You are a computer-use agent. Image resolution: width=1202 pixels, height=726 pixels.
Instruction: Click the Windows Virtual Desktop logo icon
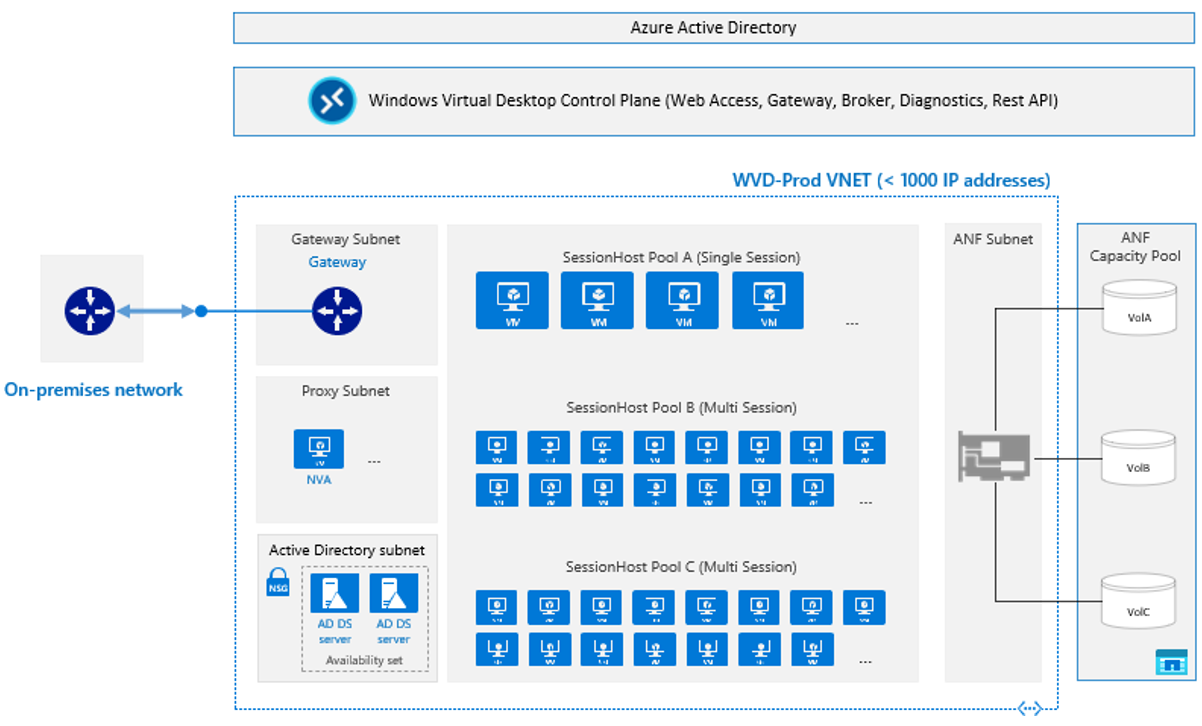tap(331, 101)
